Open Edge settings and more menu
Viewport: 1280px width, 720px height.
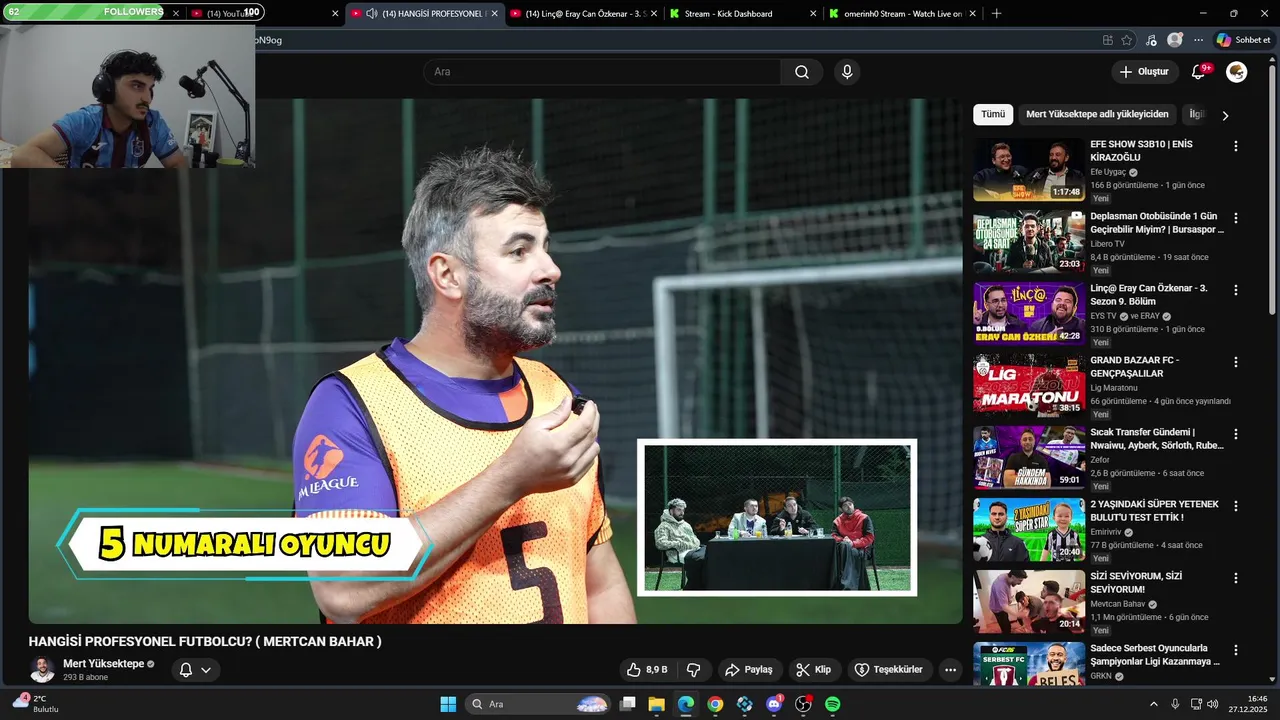(1198, 40)
